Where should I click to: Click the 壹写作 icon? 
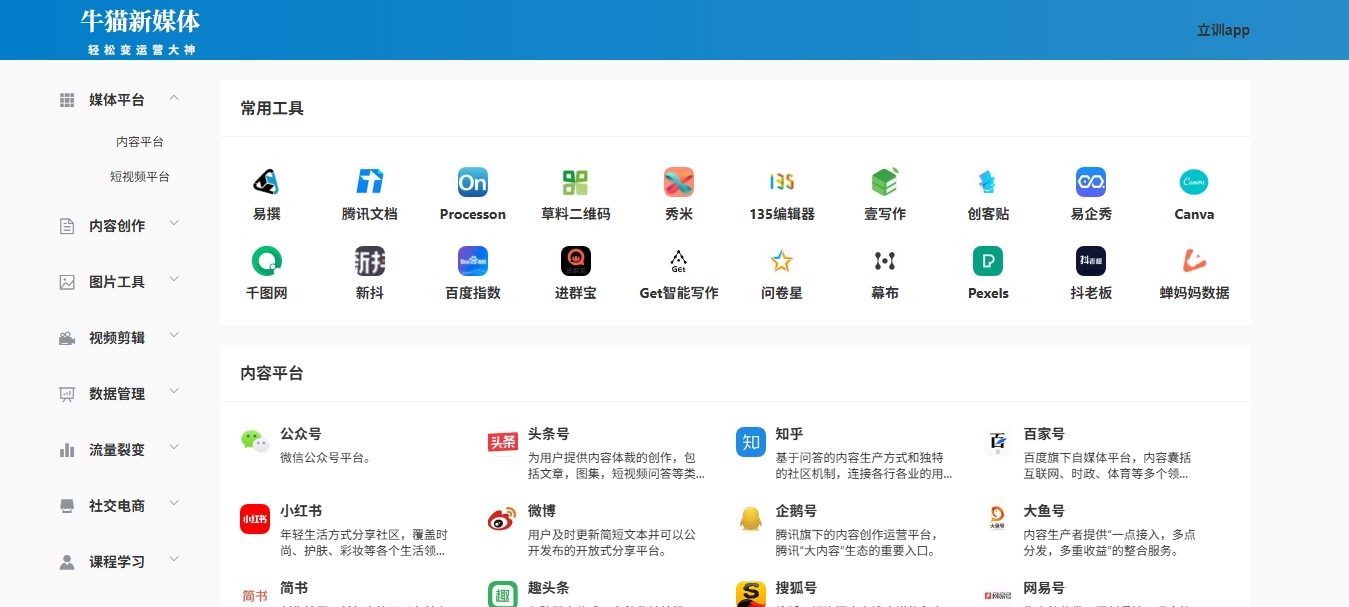tap(885, 182)
